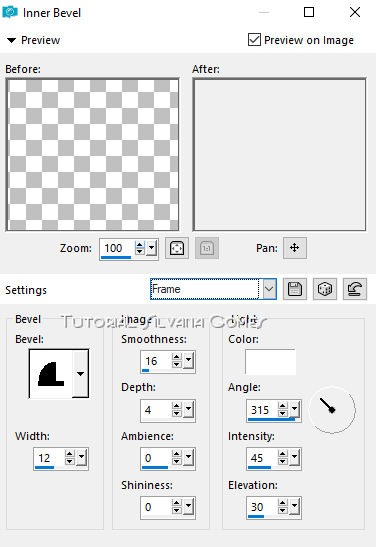Image resolution: width=376 pixels, height=547 pixels.
Task: Click the Angle dial control
Action: click(332, 410)
